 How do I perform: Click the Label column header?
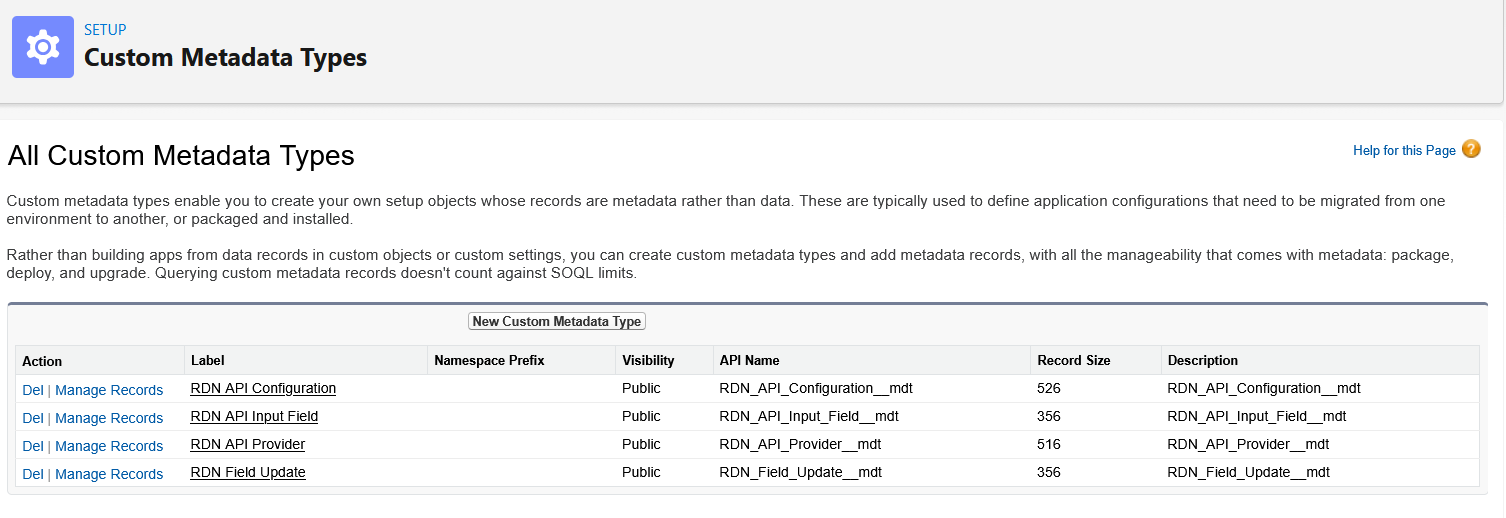[x=208, y=360]
